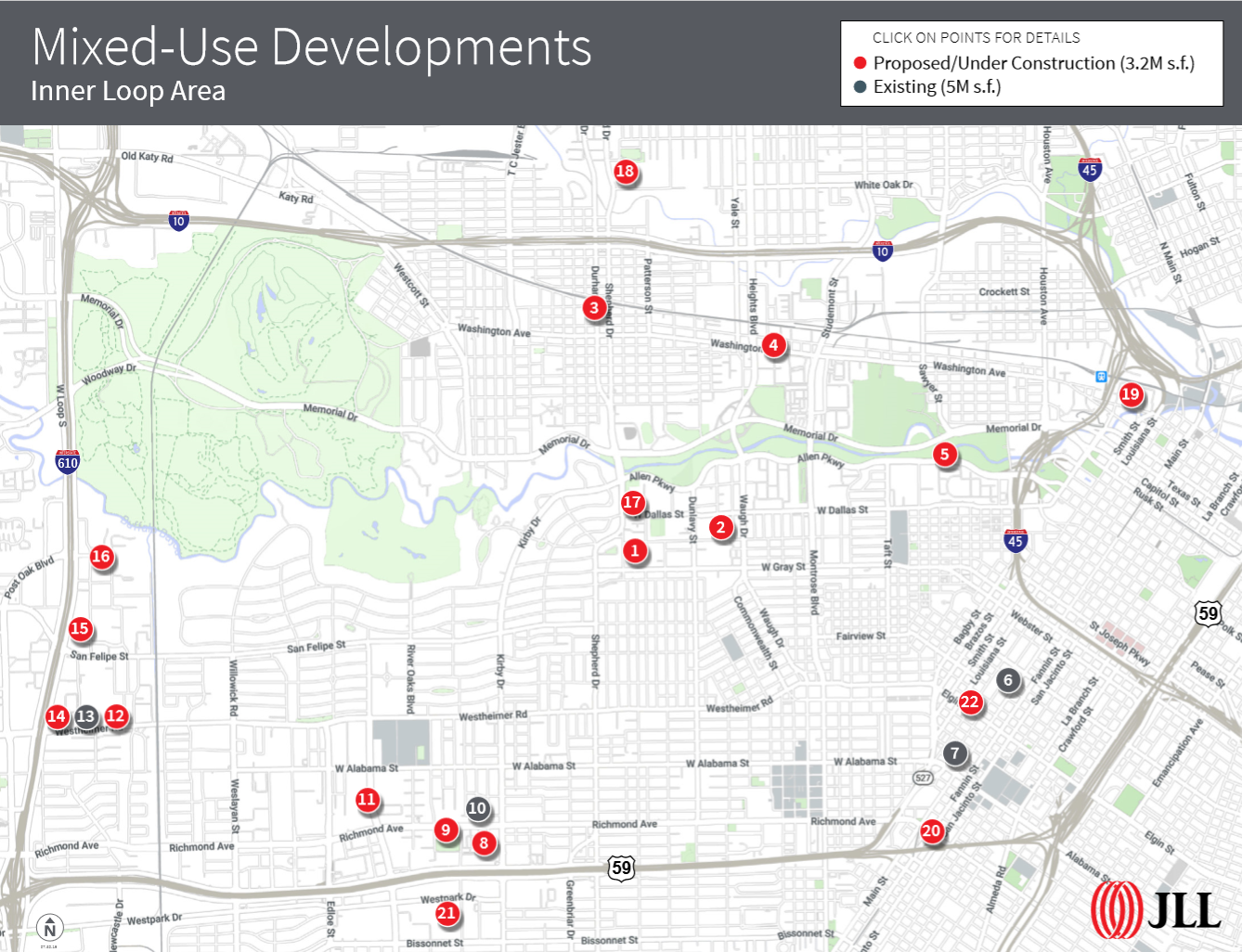Open existing marker 13 on Westheimer Rd
The height and width of the screenshot is (952, 1242).
point(85,715)
